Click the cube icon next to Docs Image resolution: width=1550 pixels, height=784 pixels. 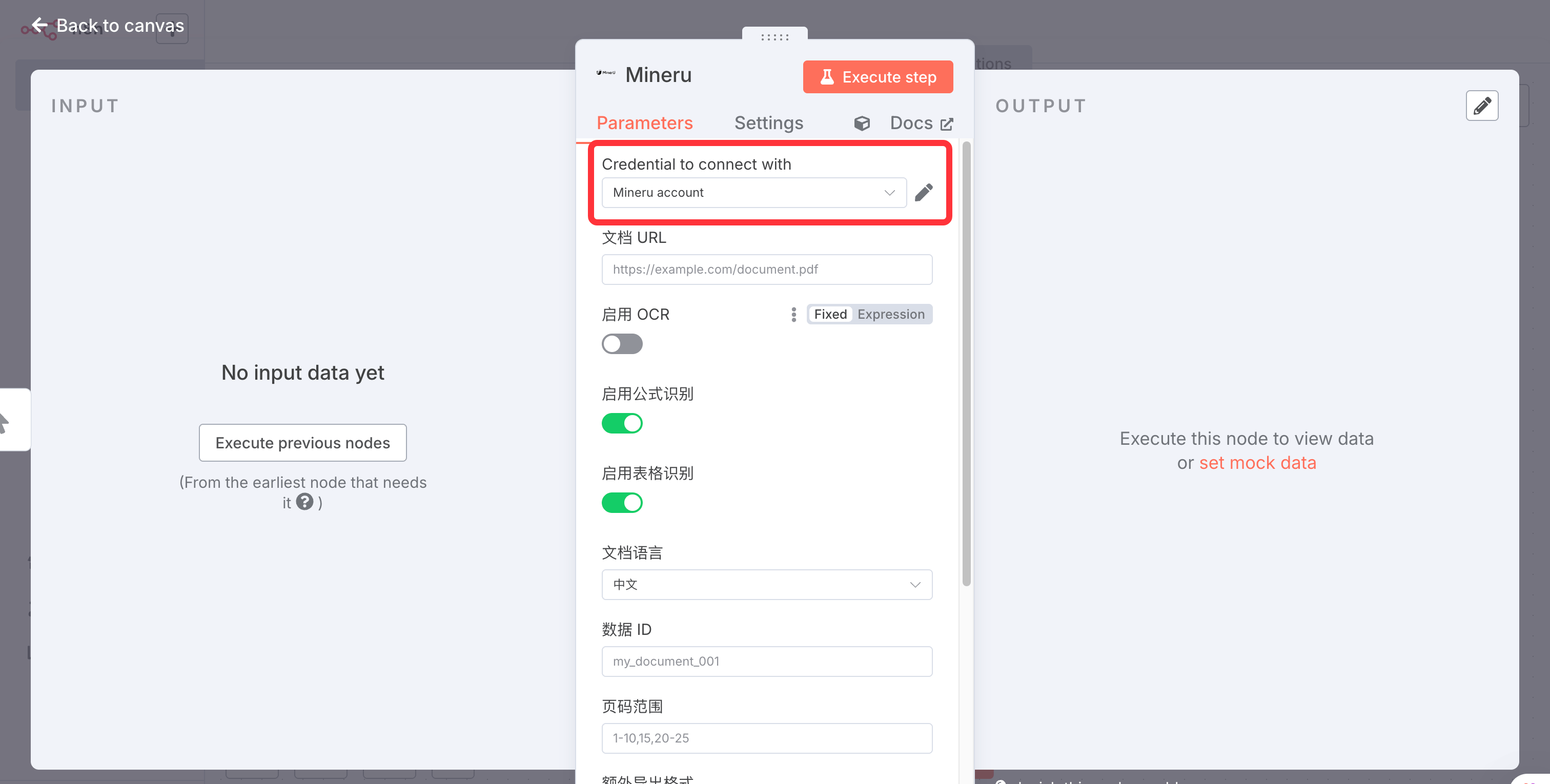coord(862,123)
